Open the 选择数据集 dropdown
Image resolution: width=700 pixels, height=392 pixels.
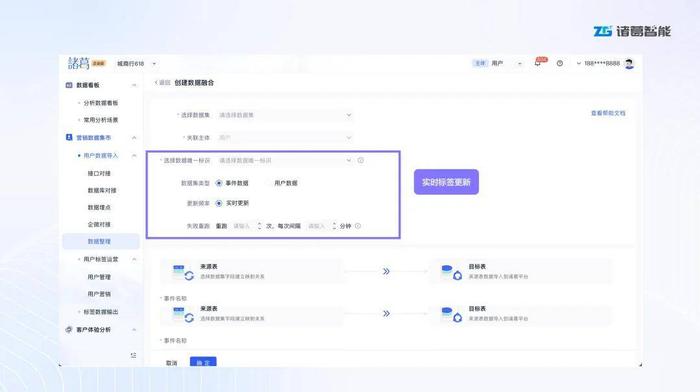pos(285,115)
